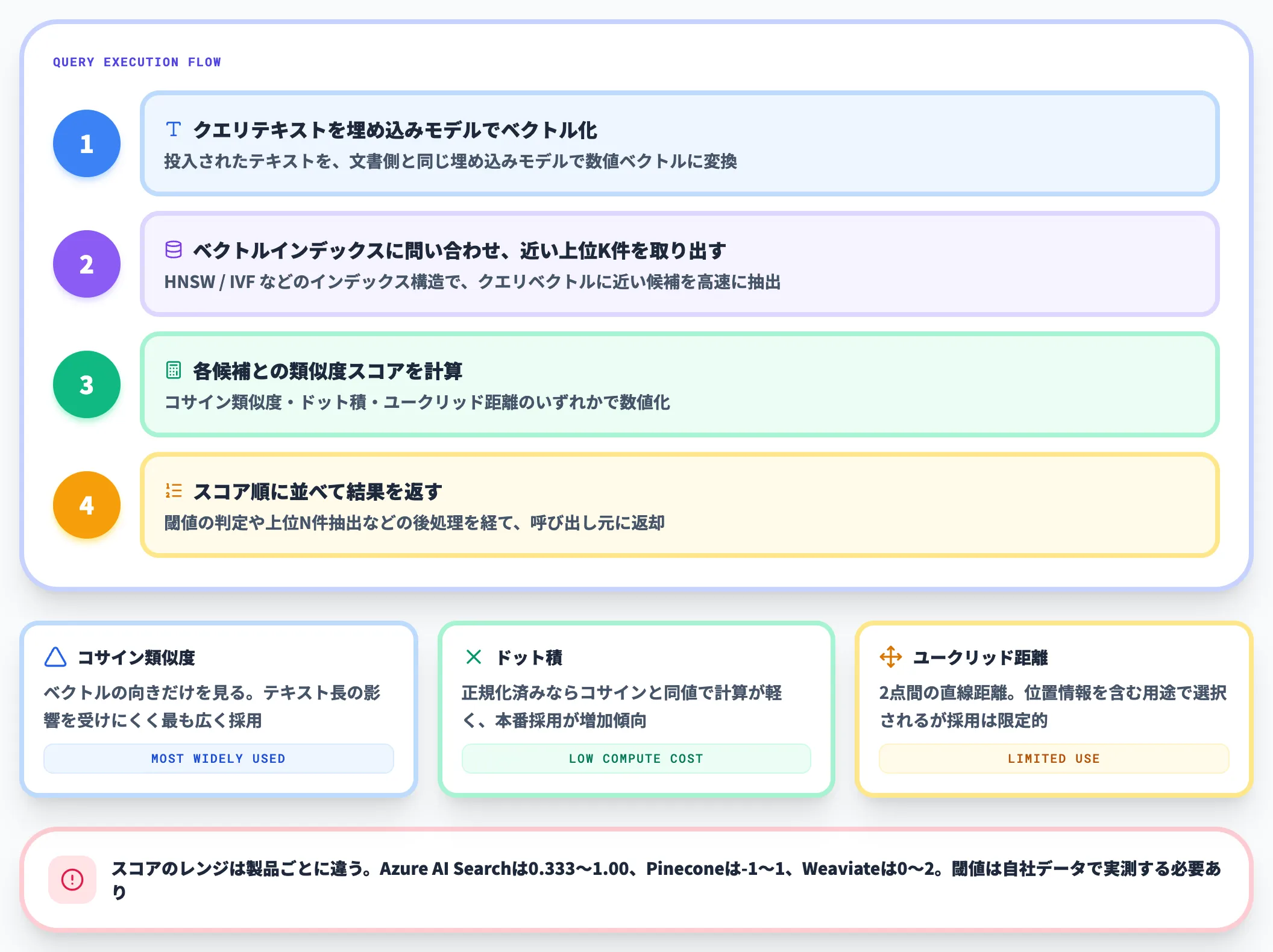This screenshot has height=952, width=1273.
Task: Click the MOST WIDELY USED badge
Action: coord(219,759)
